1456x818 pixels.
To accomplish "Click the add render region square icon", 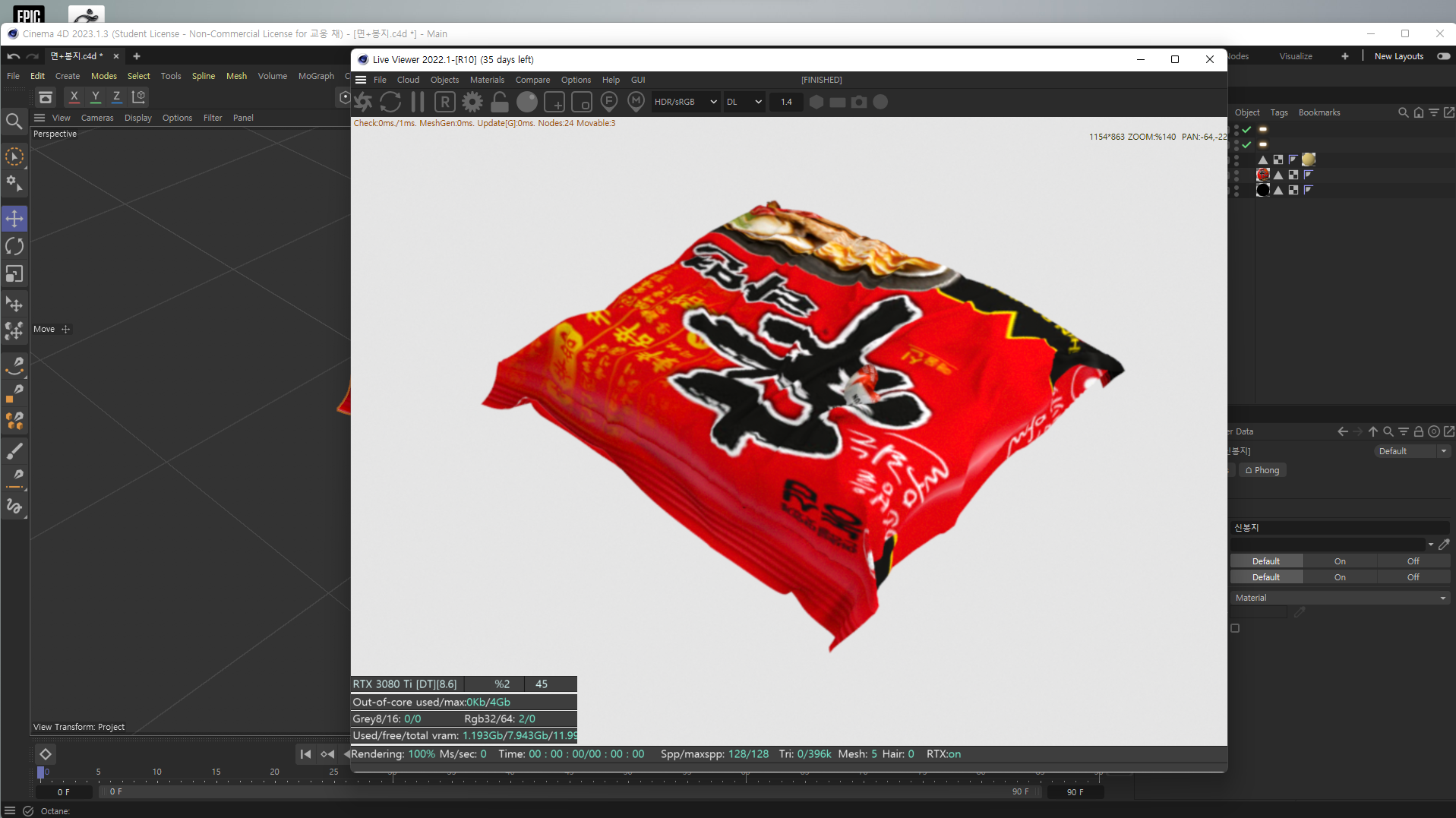I will (x=554, y=102).
